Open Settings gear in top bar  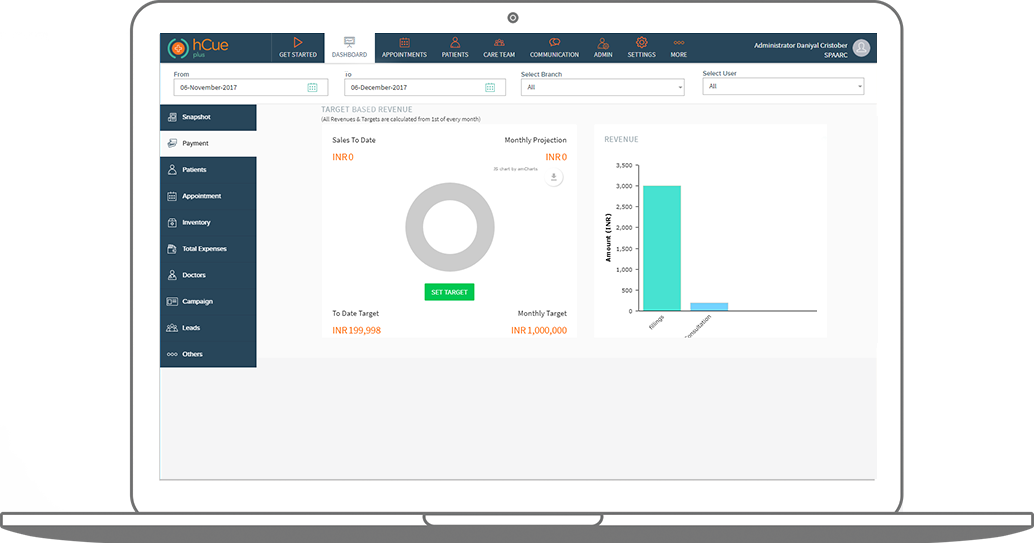[642, 42]
